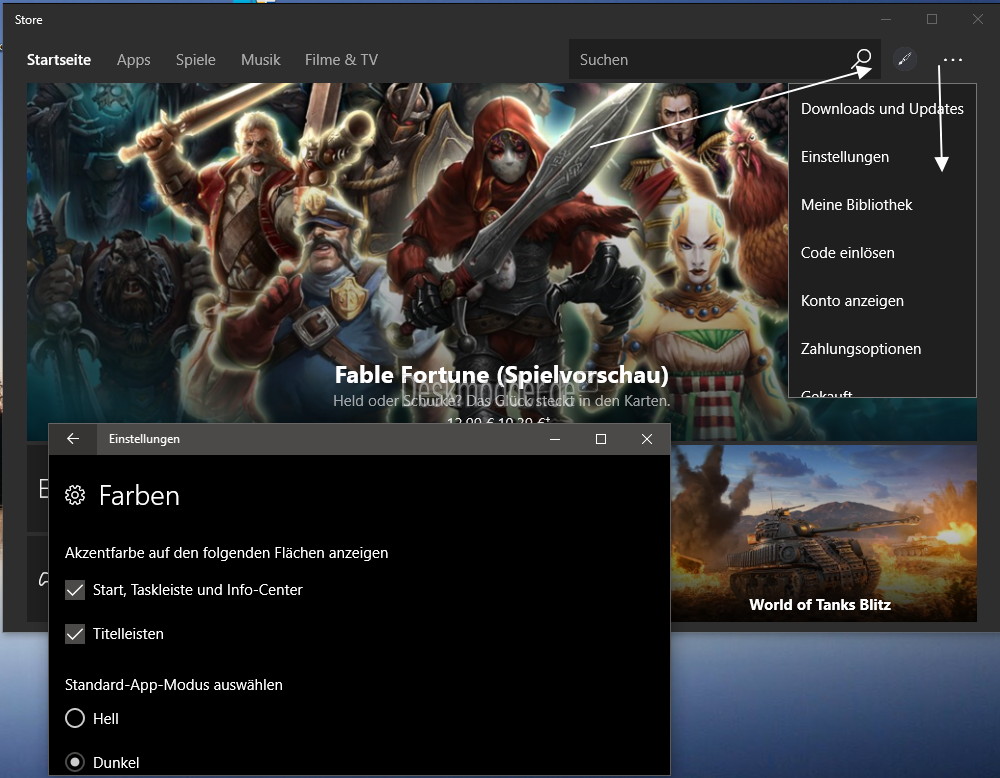The width and height of the screenshot is (1000, 778).
Task: Open the Filme & TV tab
Action: [x=341, y=60]
